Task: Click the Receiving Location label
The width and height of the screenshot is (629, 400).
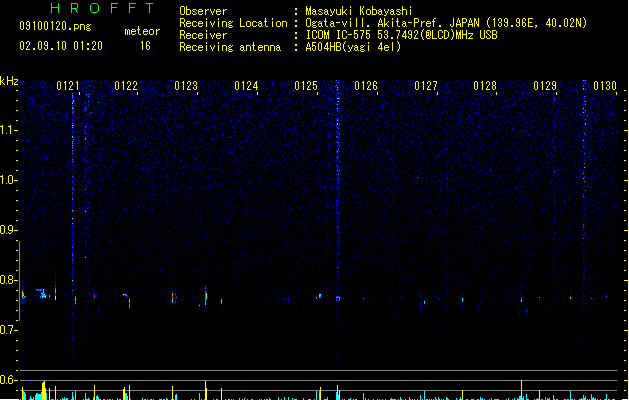Action: [233, 23]
